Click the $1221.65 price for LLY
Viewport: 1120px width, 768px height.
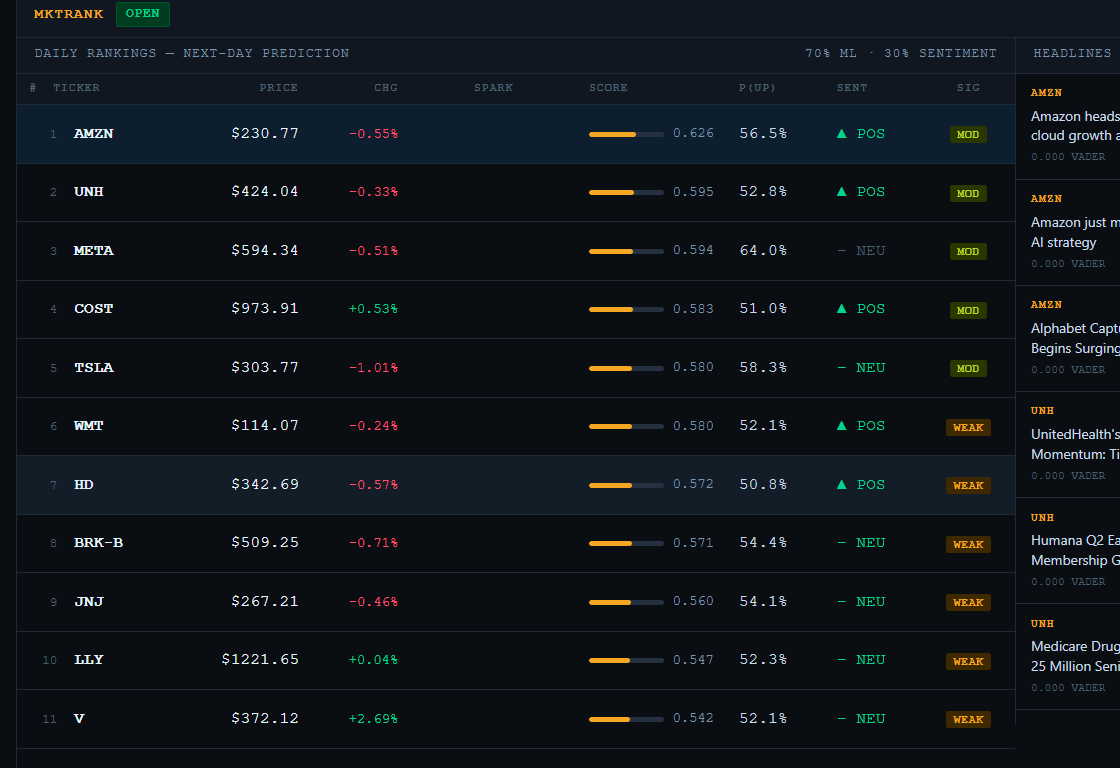click(260, 659)
